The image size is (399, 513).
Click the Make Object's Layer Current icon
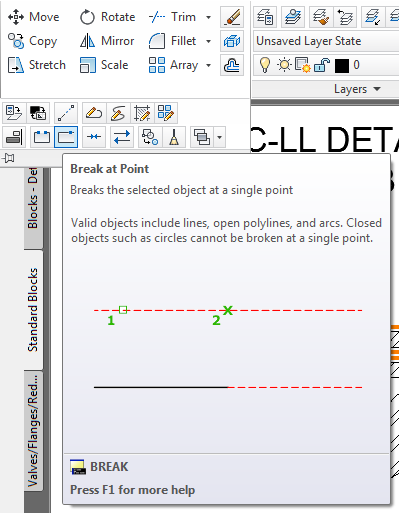pos(293,17)
